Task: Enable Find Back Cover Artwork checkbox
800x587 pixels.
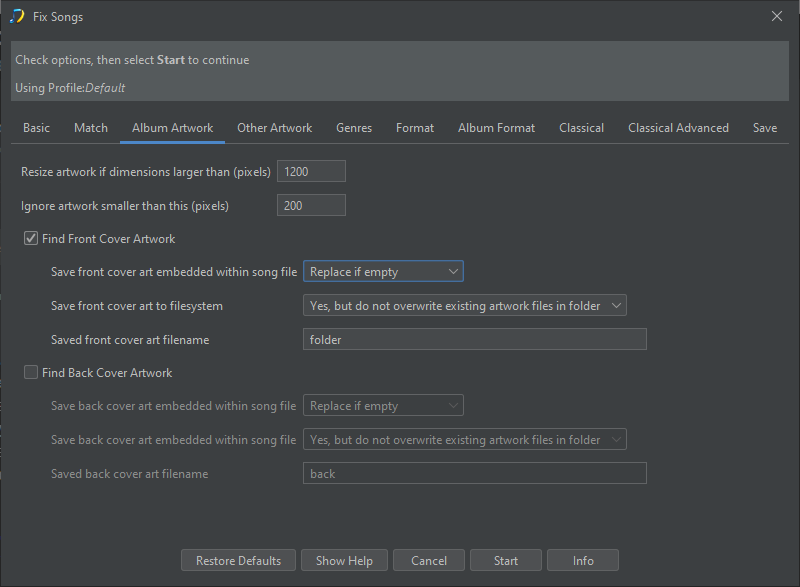Action: (30, 373)
